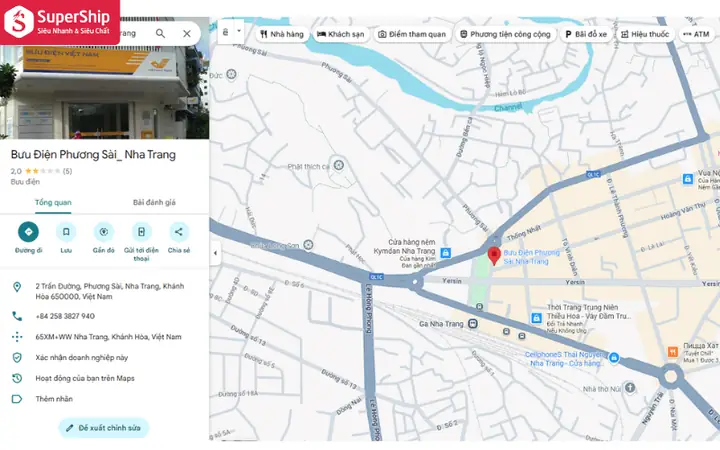720x450 pixels.
Task: Show more categories via the ATM chip
Action: click(x=697, y=34)
